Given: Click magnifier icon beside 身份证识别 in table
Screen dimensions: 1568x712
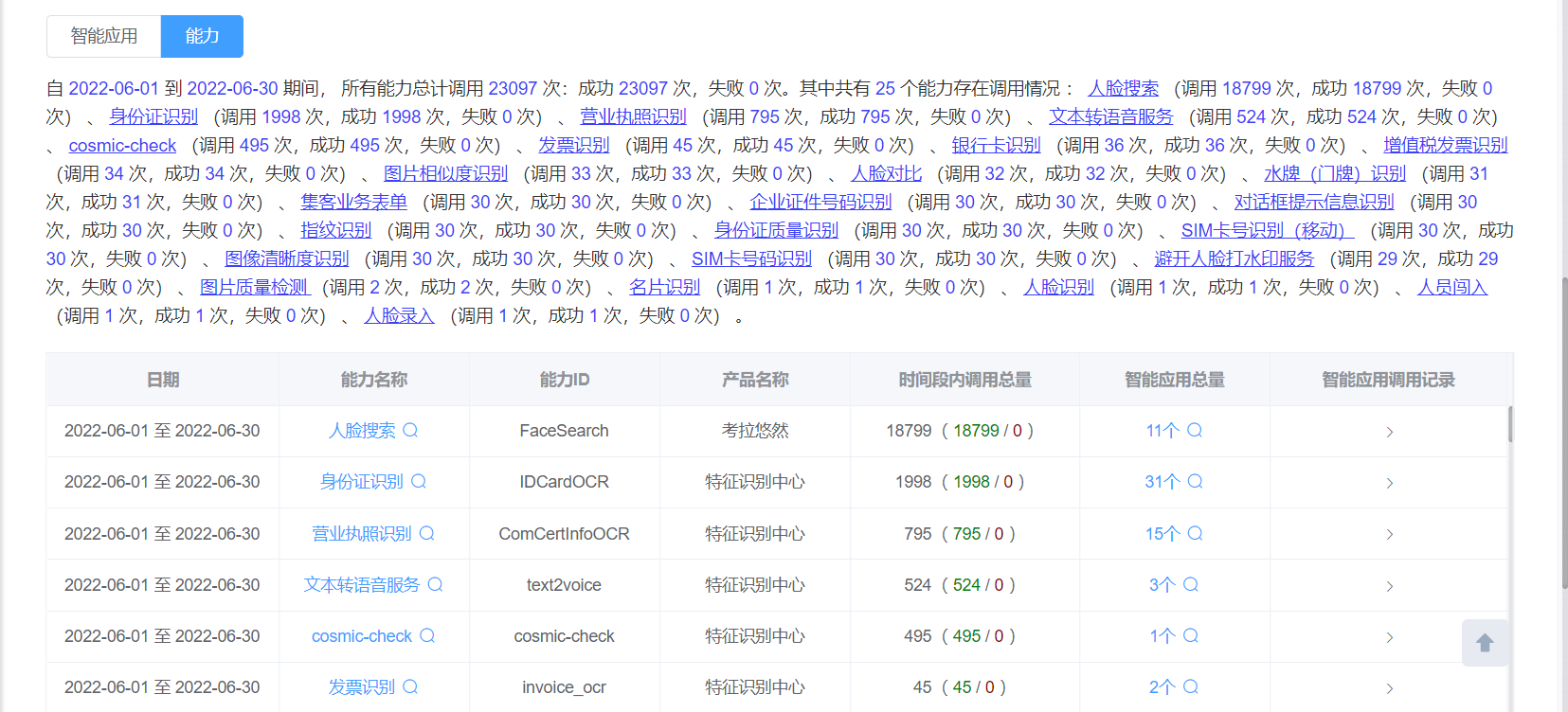Looking at the screenshot, I should tap(419, 481).
